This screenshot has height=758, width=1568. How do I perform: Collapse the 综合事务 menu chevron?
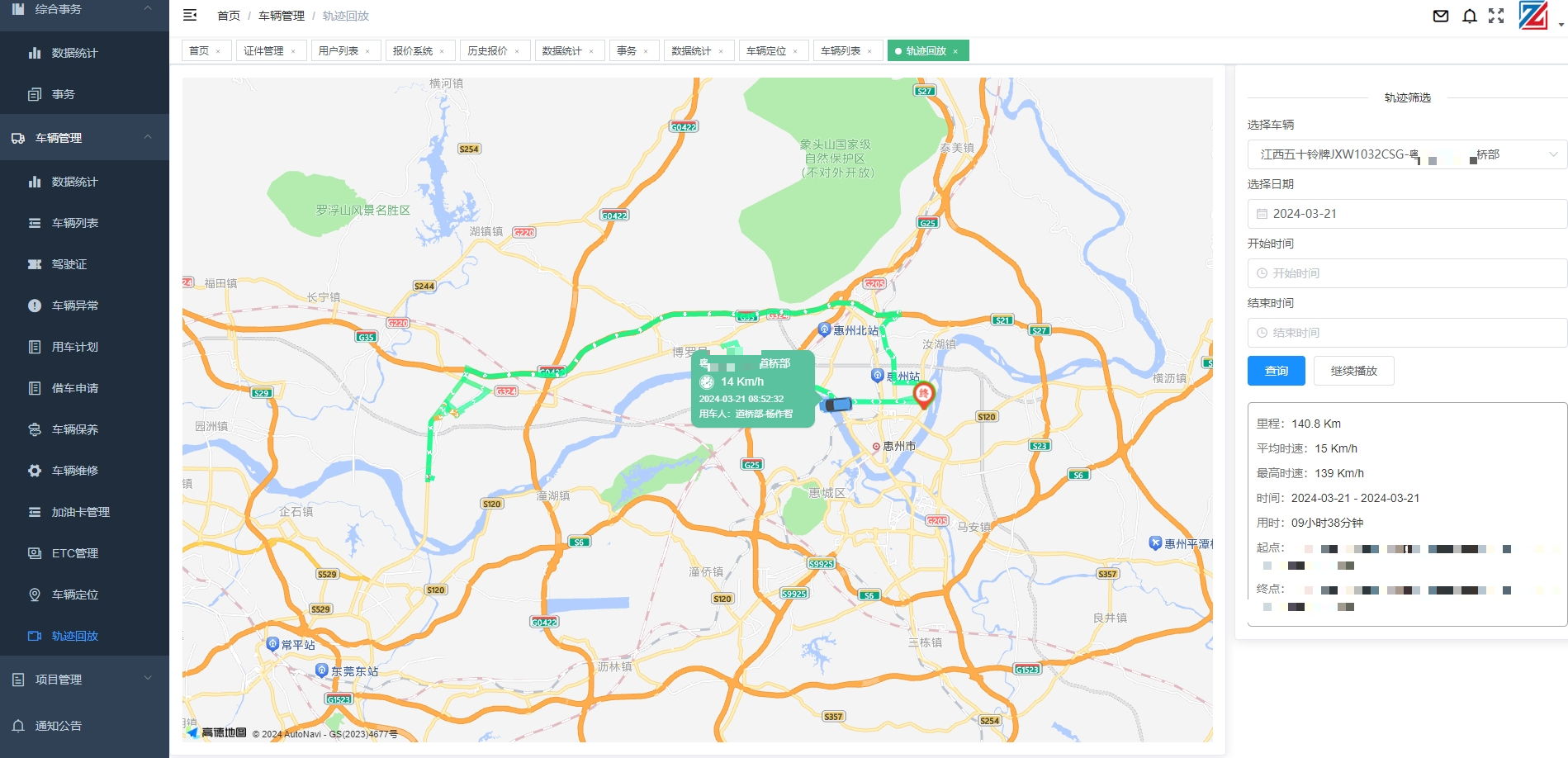[x=148, y=8]
